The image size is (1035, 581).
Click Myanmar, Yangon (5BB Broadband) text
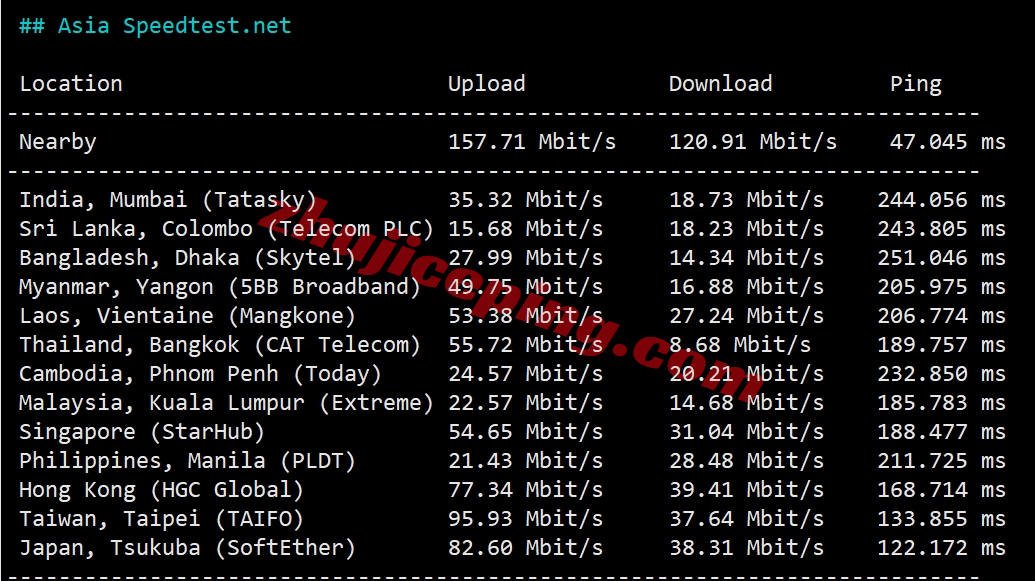point(219,287)
